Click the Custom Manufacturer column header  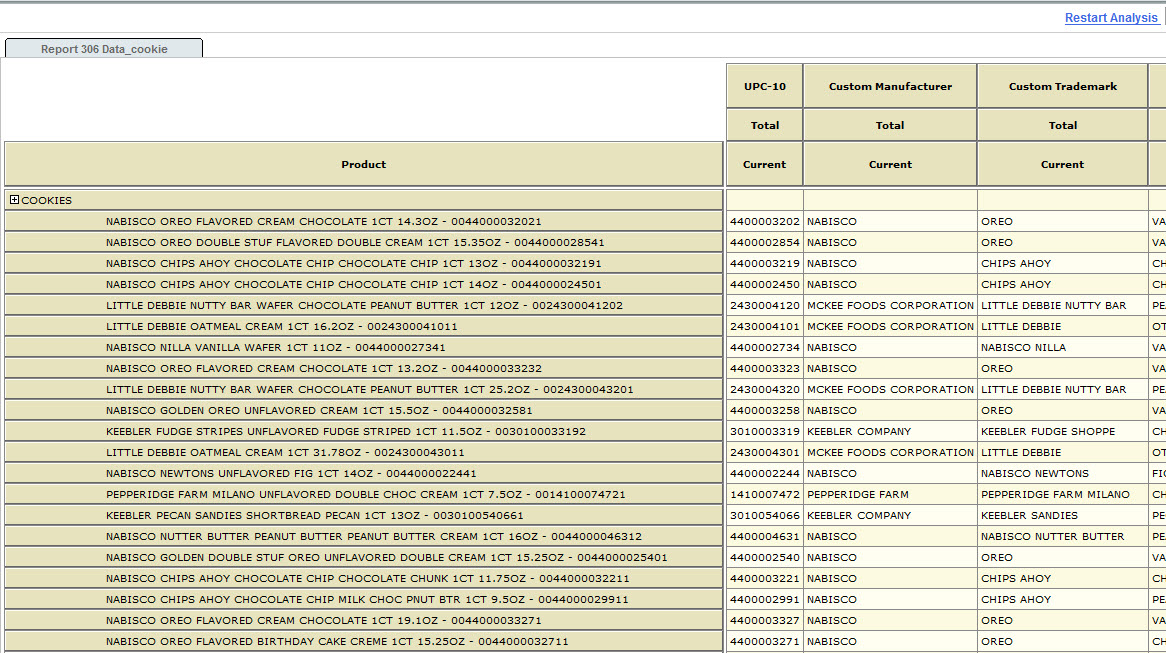(x=890, y=86)
